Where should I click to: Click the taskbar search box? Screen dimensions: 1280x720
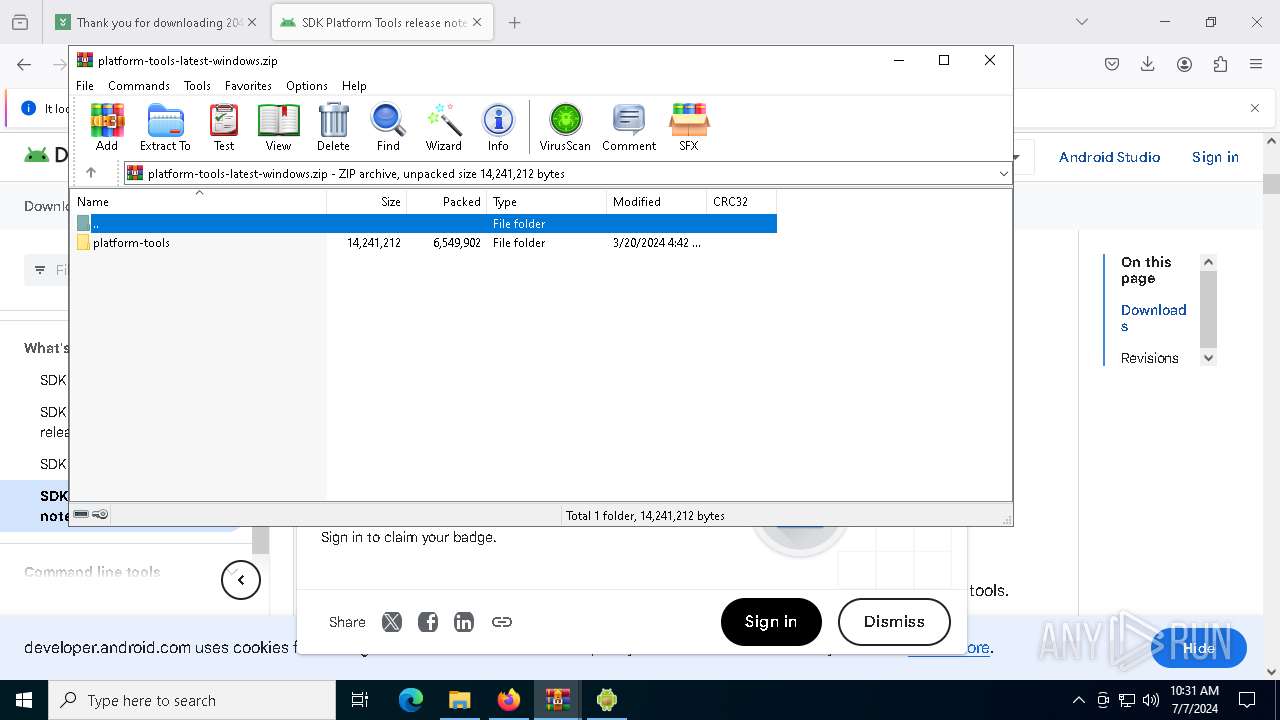click(192, 700)
